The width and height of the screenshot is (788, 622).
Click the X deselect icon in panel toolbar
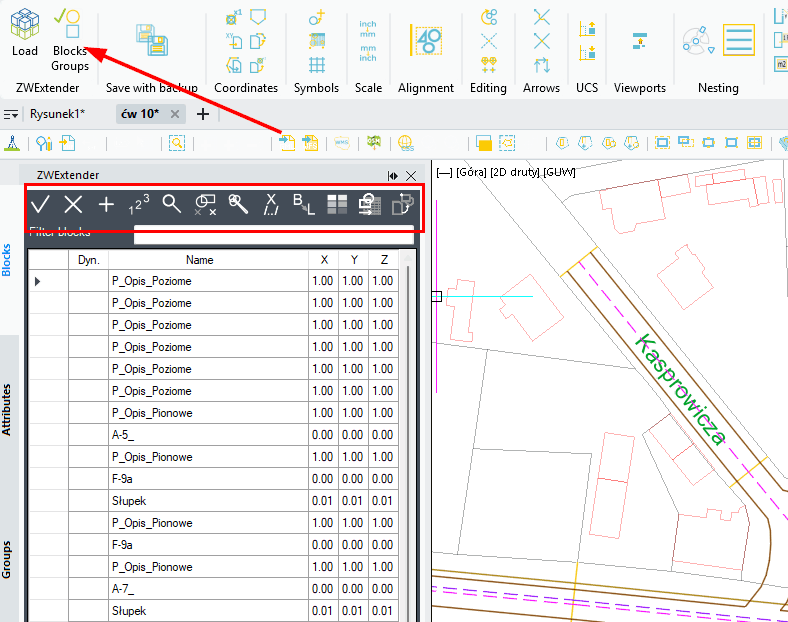(73, 204)
